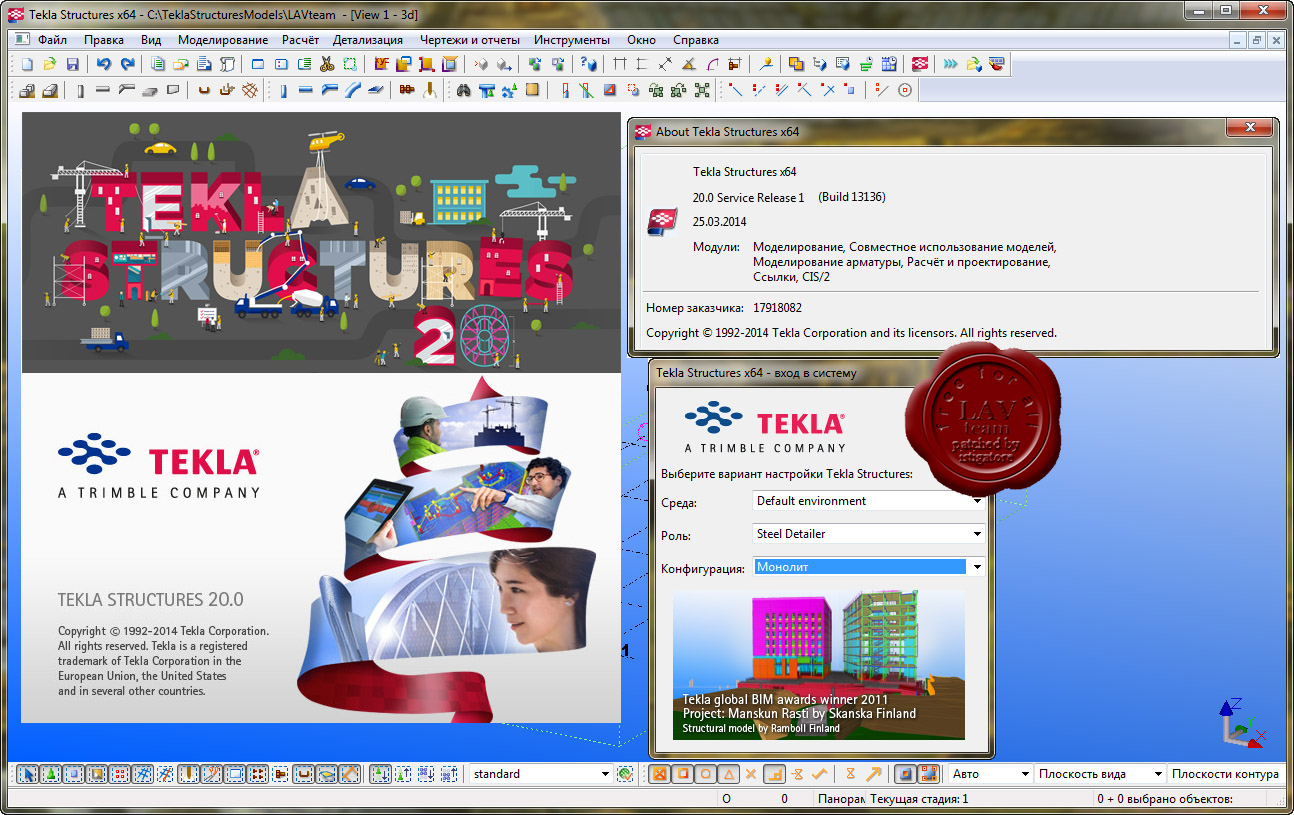Click the selection filter icon beside standard

coord(626,774)
